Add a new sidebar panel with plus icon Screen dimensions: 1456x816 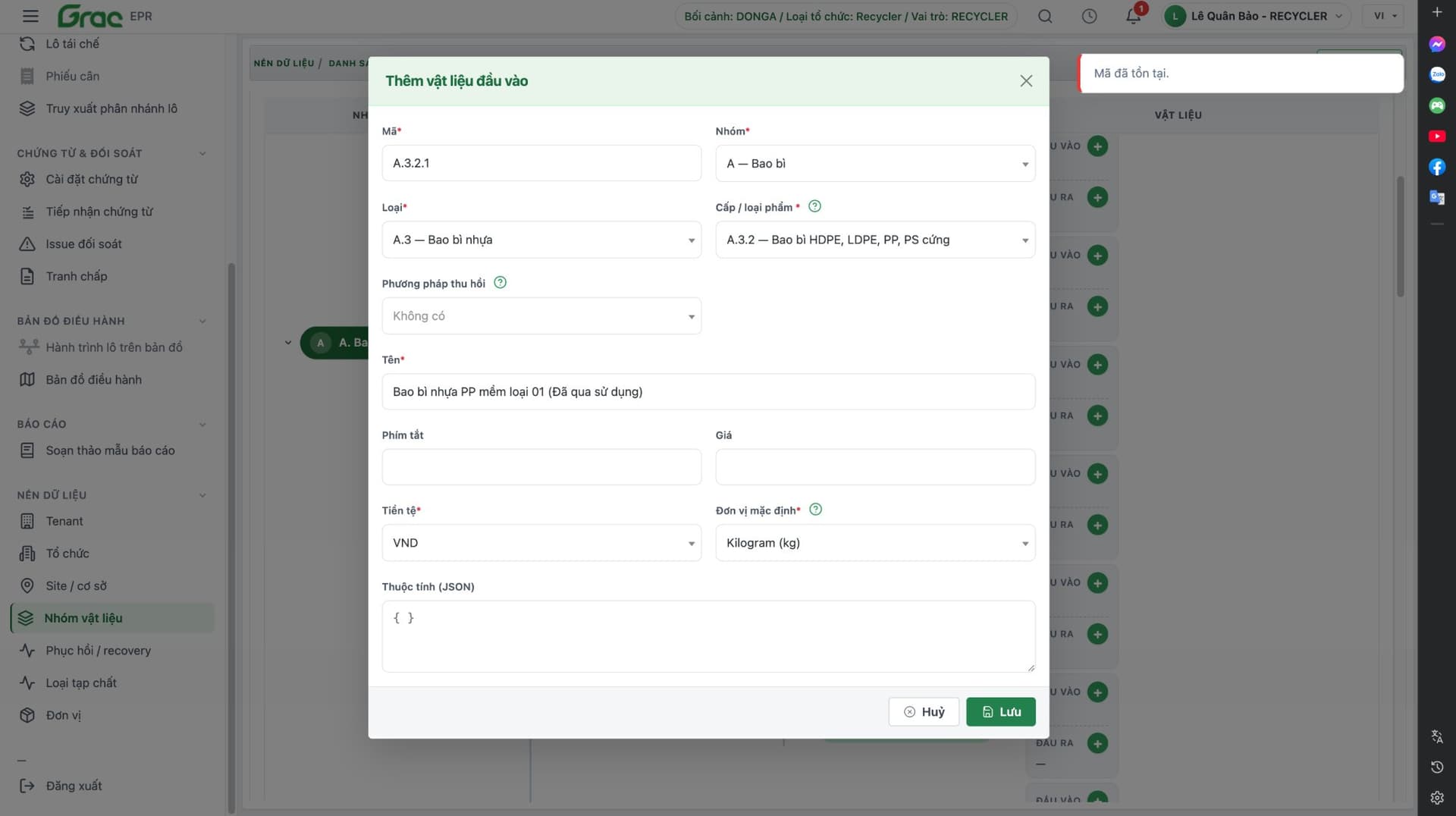[x=1436, y=12]
